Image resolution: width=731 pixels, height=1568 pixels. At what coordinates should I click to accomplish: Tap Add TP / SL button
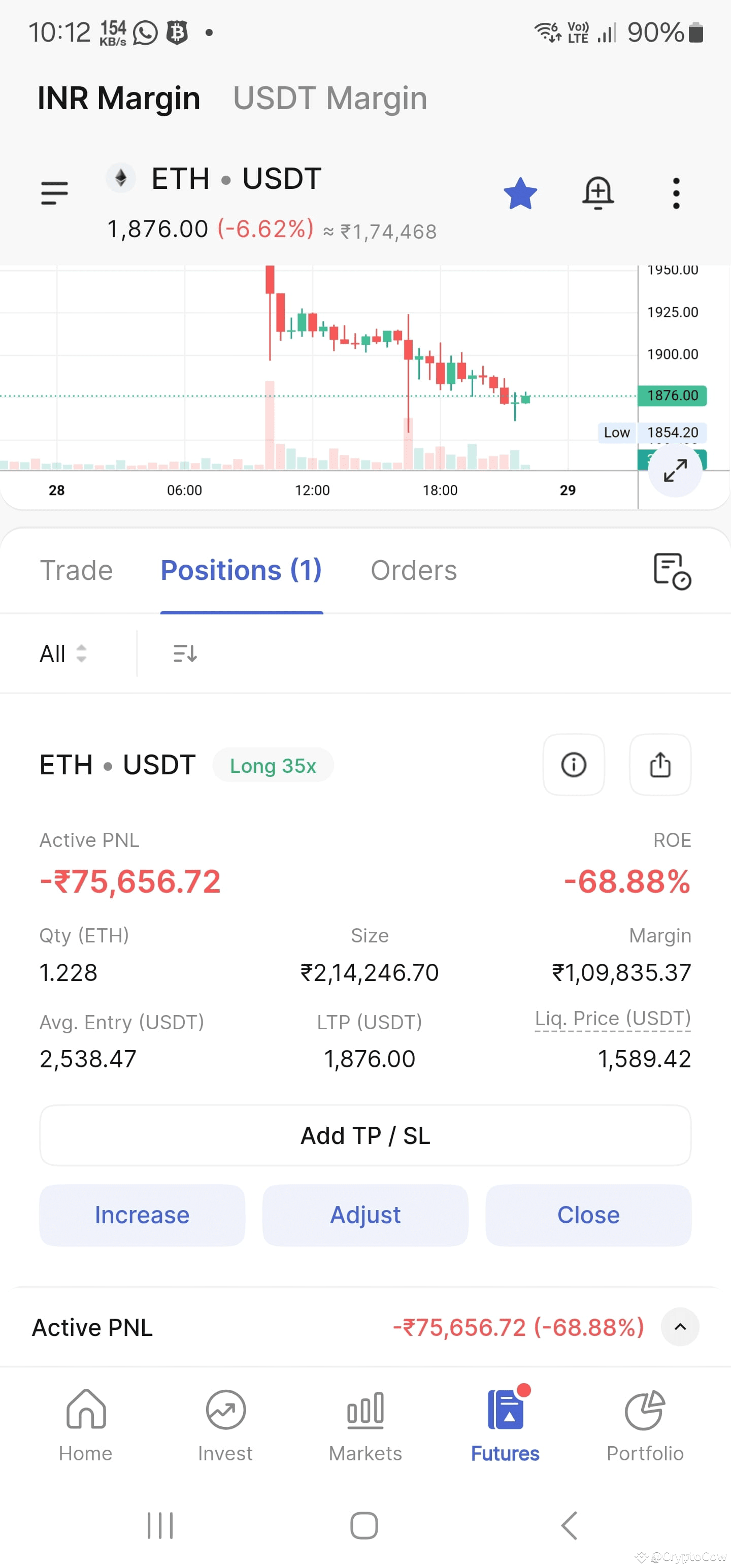click(365, 1135)
